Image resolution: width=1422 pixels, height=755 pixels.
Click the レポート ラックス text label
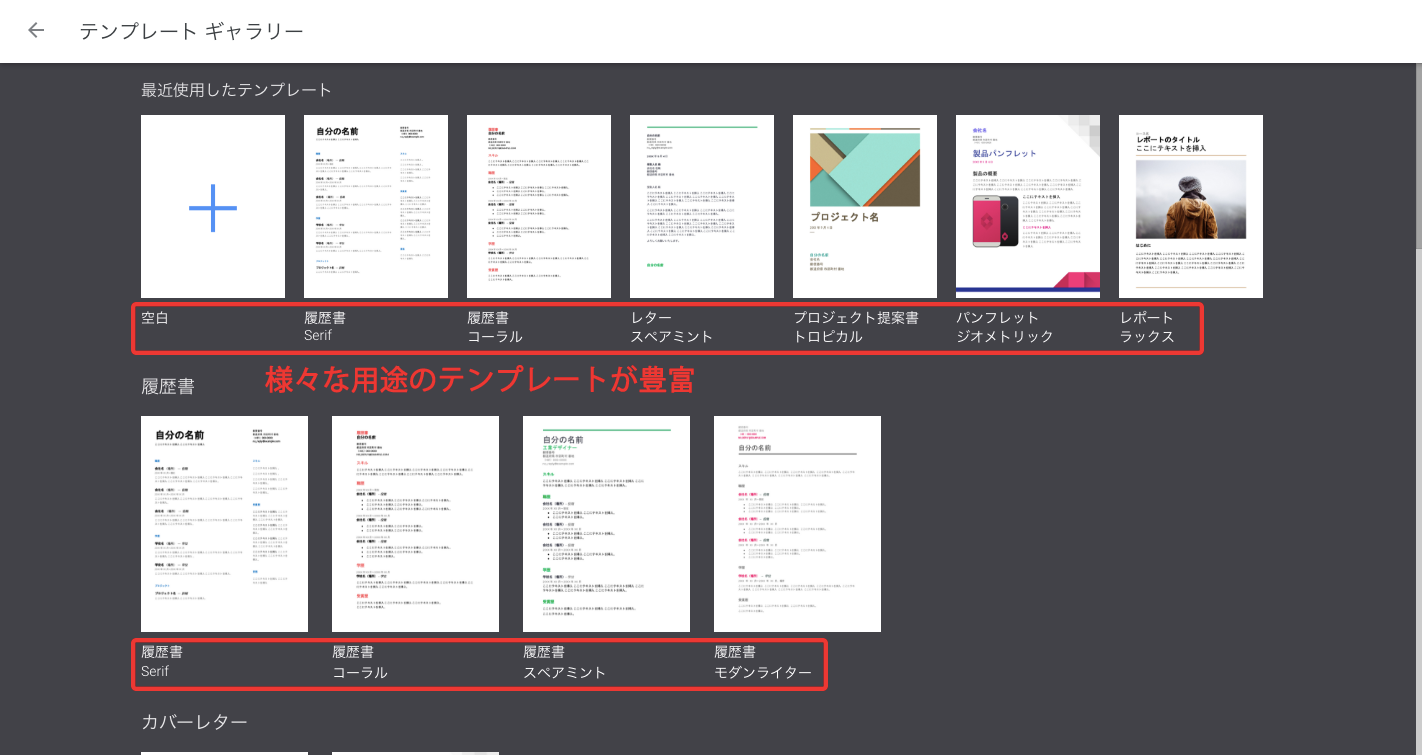point(1147,327)
